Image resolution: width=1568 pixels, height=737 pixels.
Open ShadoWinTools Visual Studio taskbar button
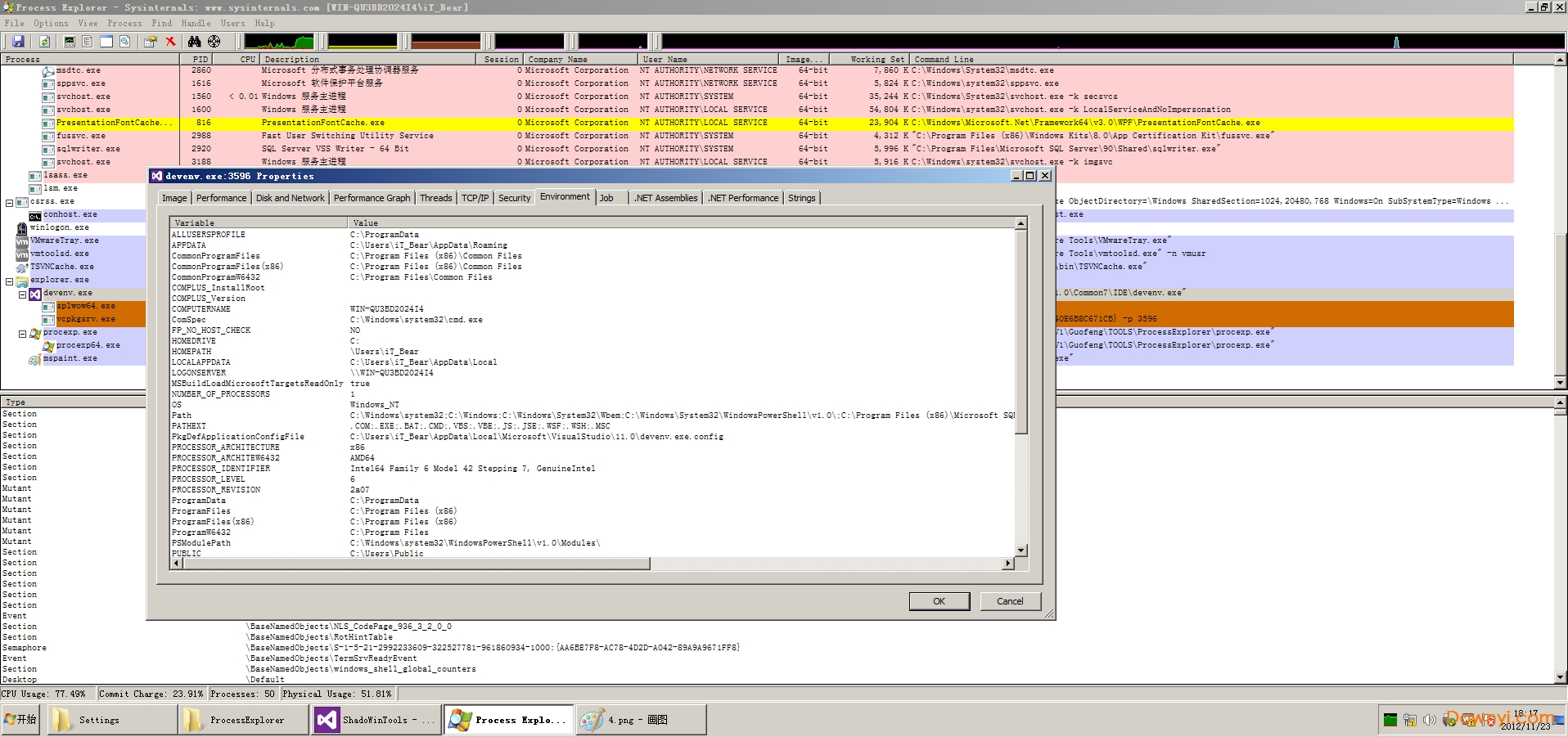tap(376, 720)
